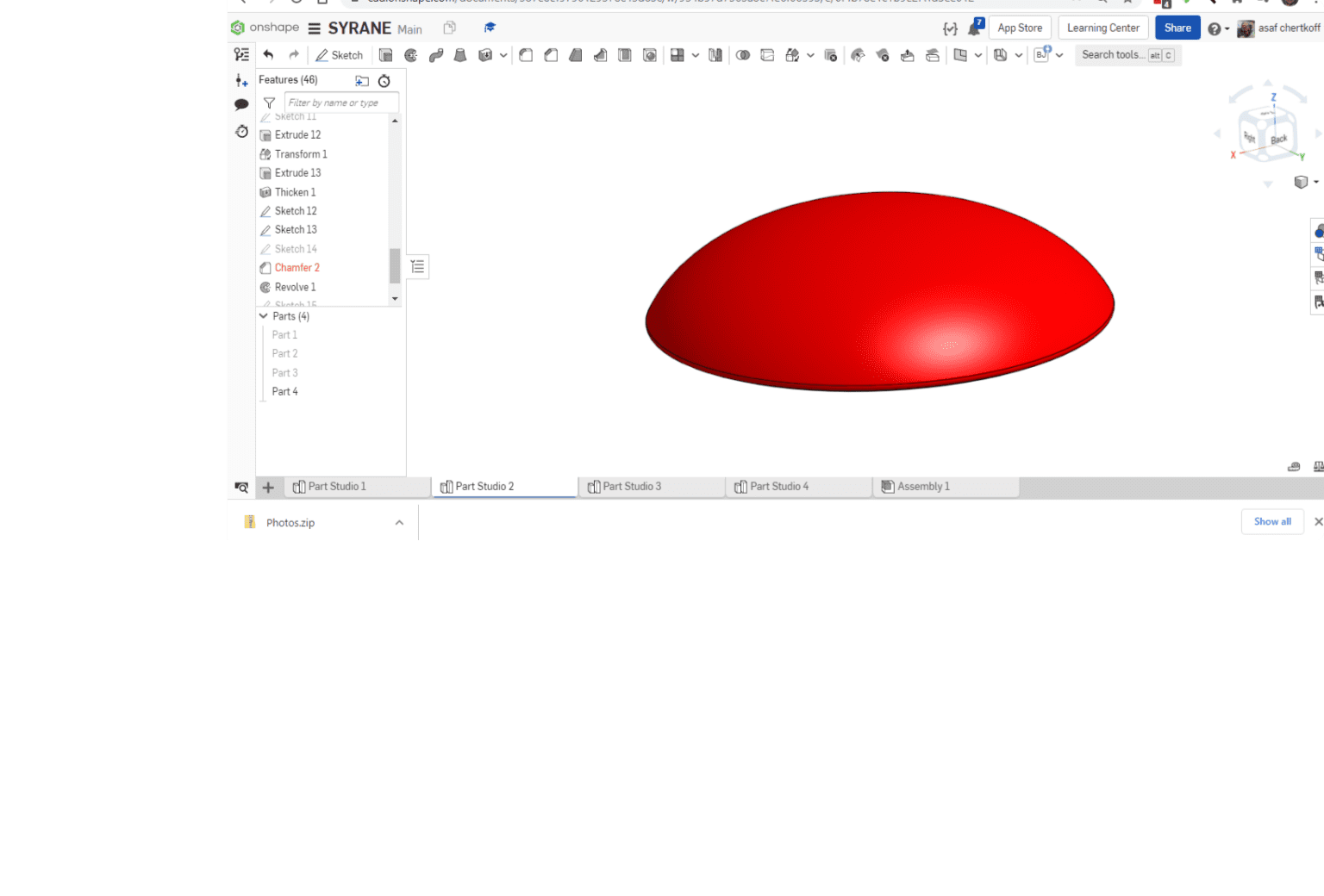Image resolution: width=1324 pixels, height=896 pixels.
Task: Expand the Photos.zip download options
Action: point(399,523)
